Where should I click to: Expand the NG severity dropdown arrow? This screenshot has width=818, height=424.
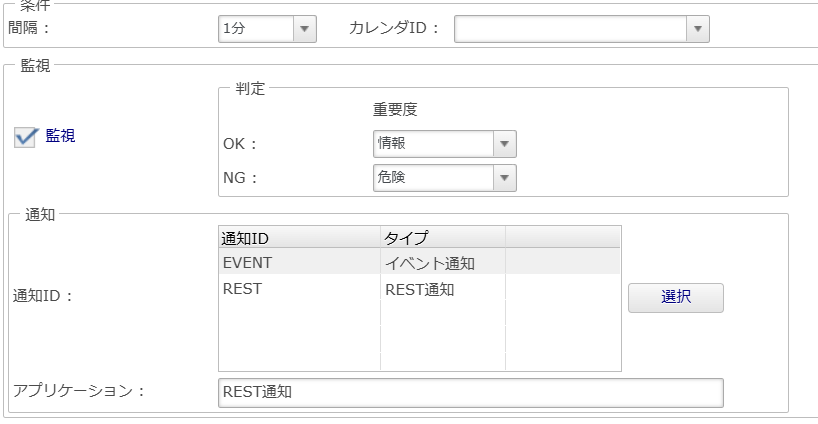tap(505, 178)
